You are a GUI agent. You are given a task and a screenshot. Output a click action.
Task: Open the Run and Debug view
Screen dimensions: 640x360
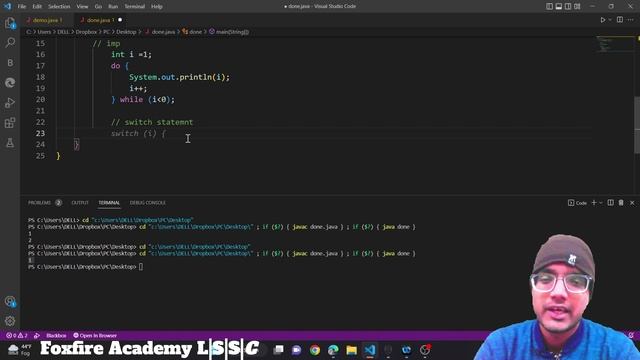10,103
